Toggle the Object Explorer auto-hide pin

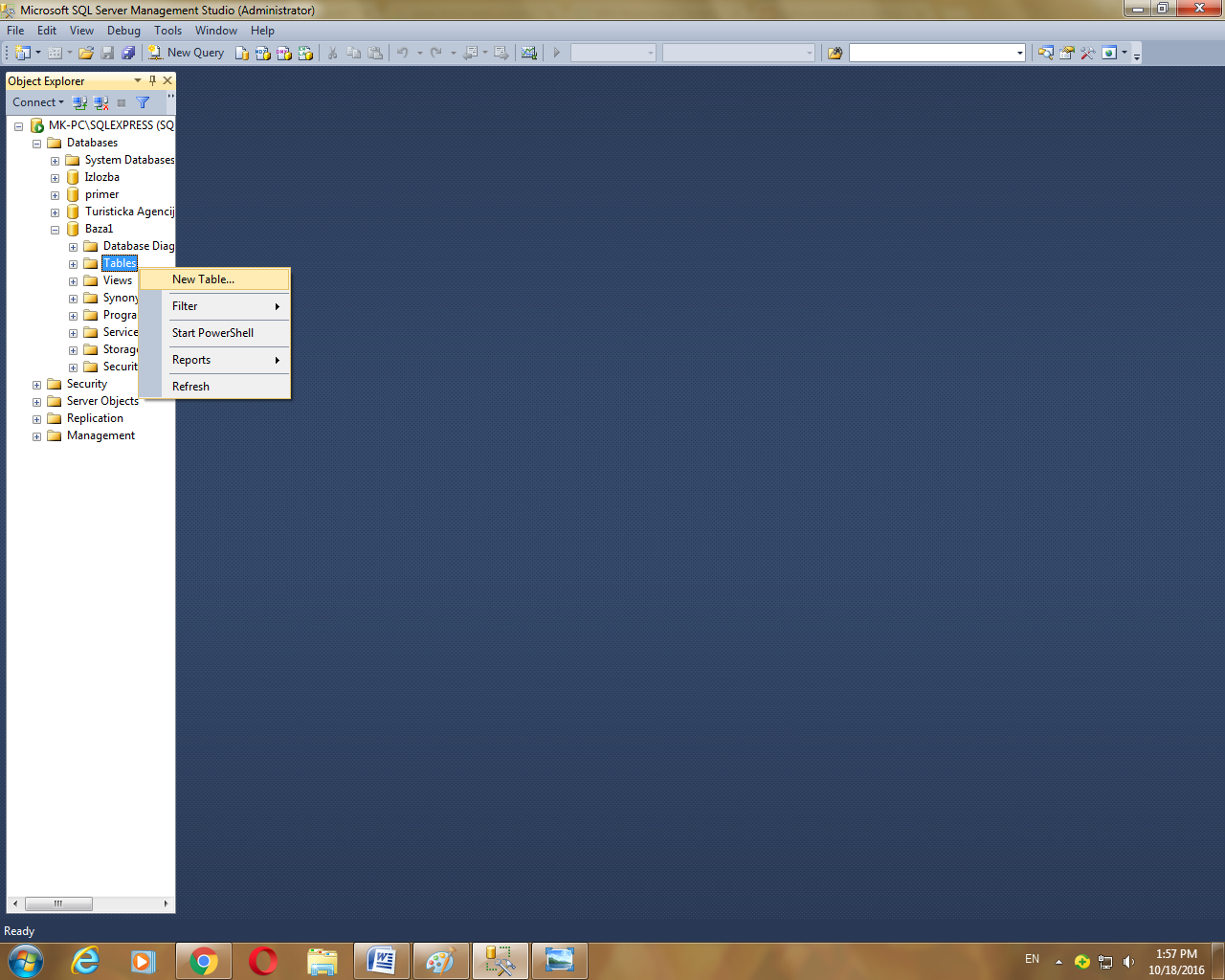[151, 80]
